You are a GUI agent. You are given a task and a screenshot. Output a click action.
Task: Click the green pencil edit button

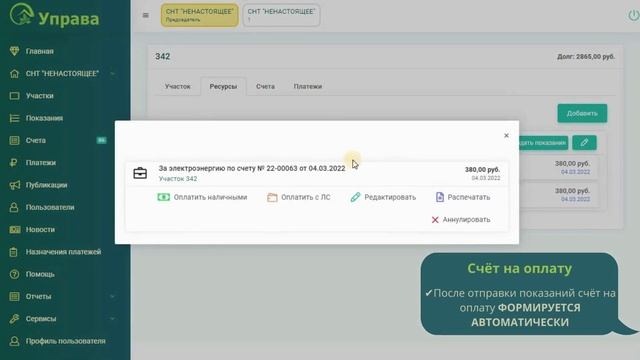pos(584,142)
